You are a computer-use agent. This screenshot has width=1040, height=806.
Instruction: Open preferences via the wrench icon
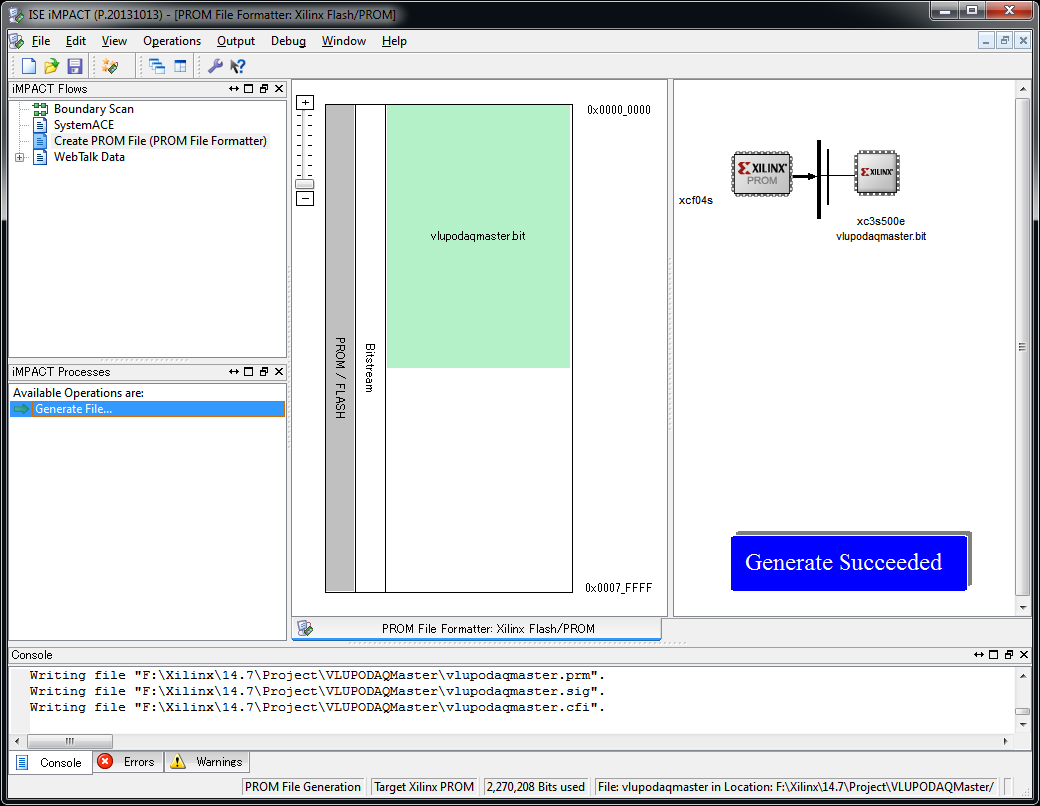[215, 66]
